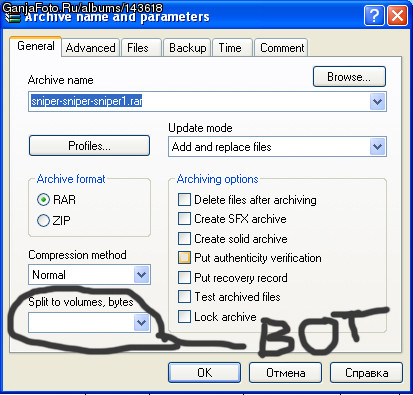
Task: Click the Update mode label
Action: (200, 128)
